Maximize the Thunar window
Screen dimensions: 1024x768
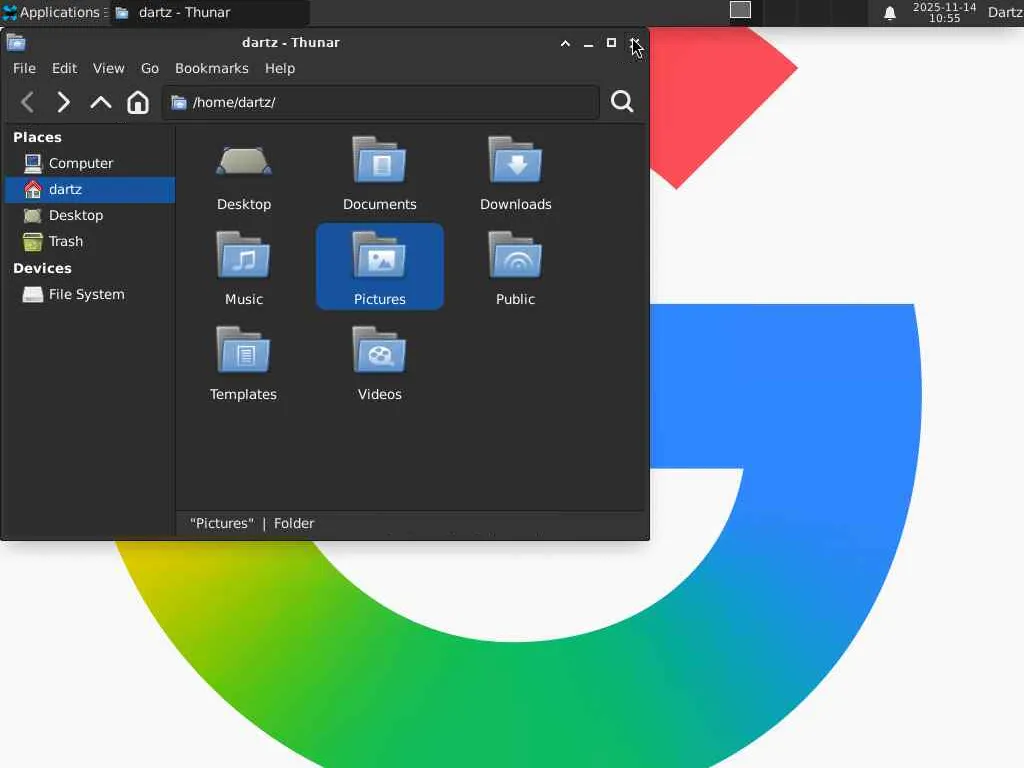pyautogui.click(x=611, y=43)
